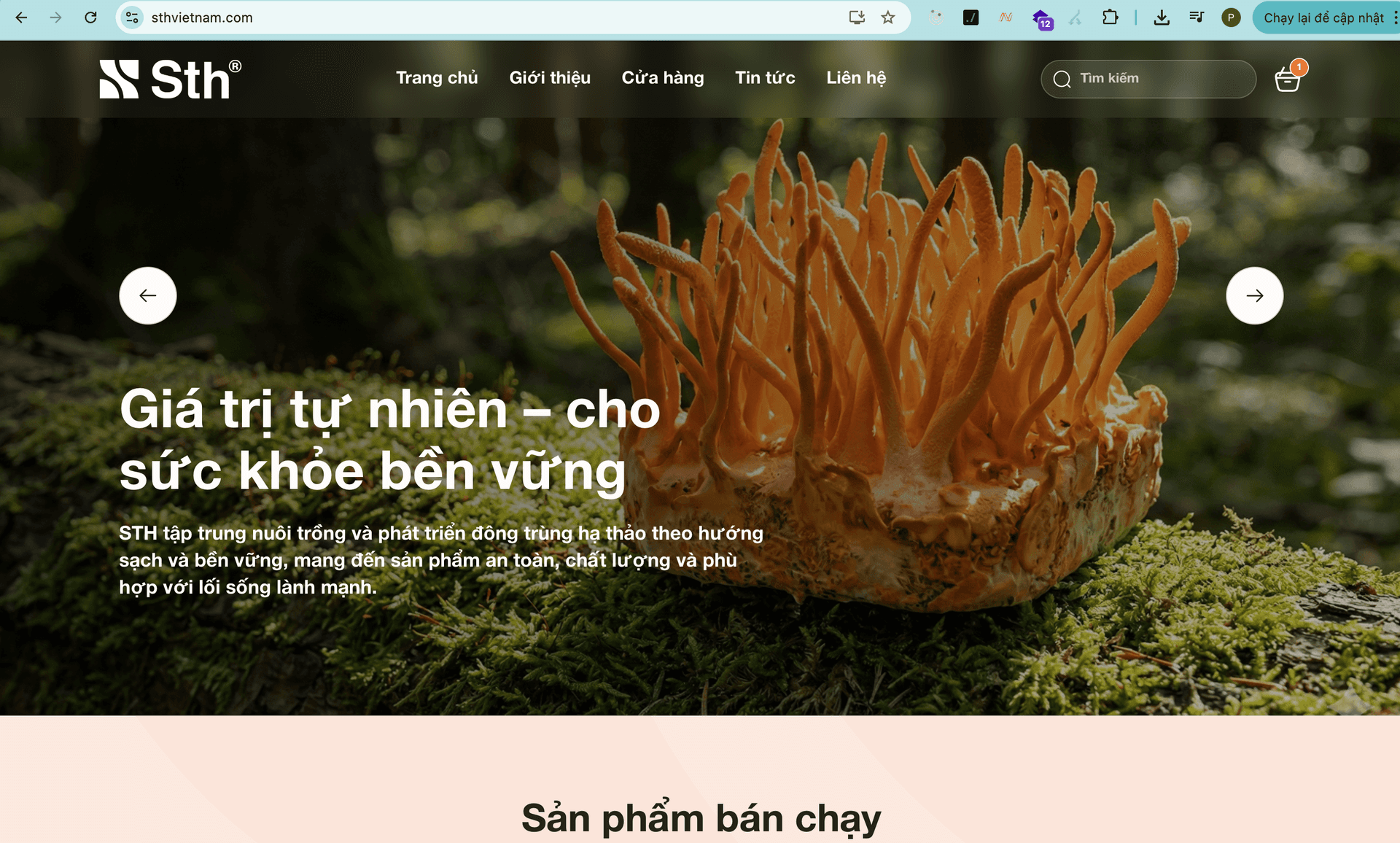Screen dimensions: 1400x843
Task: Open the profile avatar P
Action: [x=1232, y=18]
